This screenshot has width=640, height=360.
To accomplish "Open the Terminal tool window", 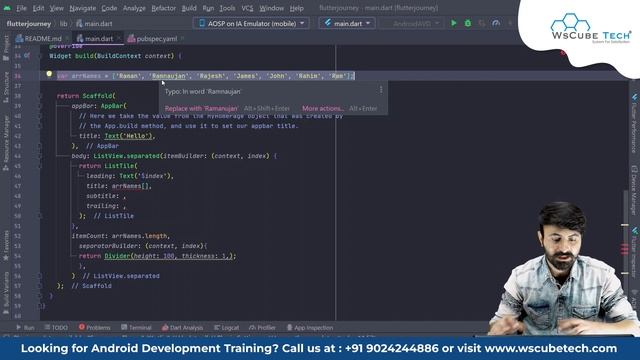I will [136, 327].
